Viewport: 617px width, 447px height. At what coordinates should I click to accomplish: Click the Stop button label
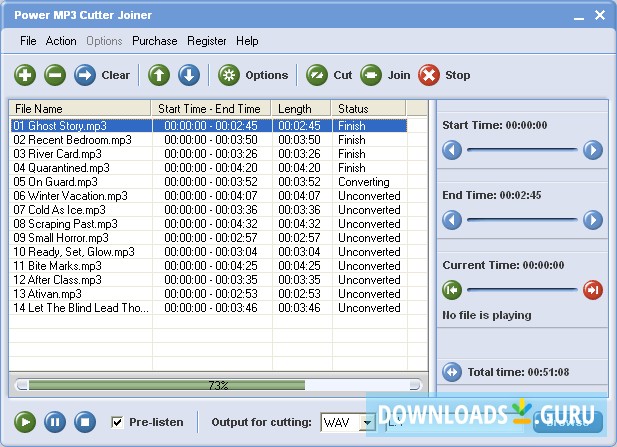click(x=457, y=75)
